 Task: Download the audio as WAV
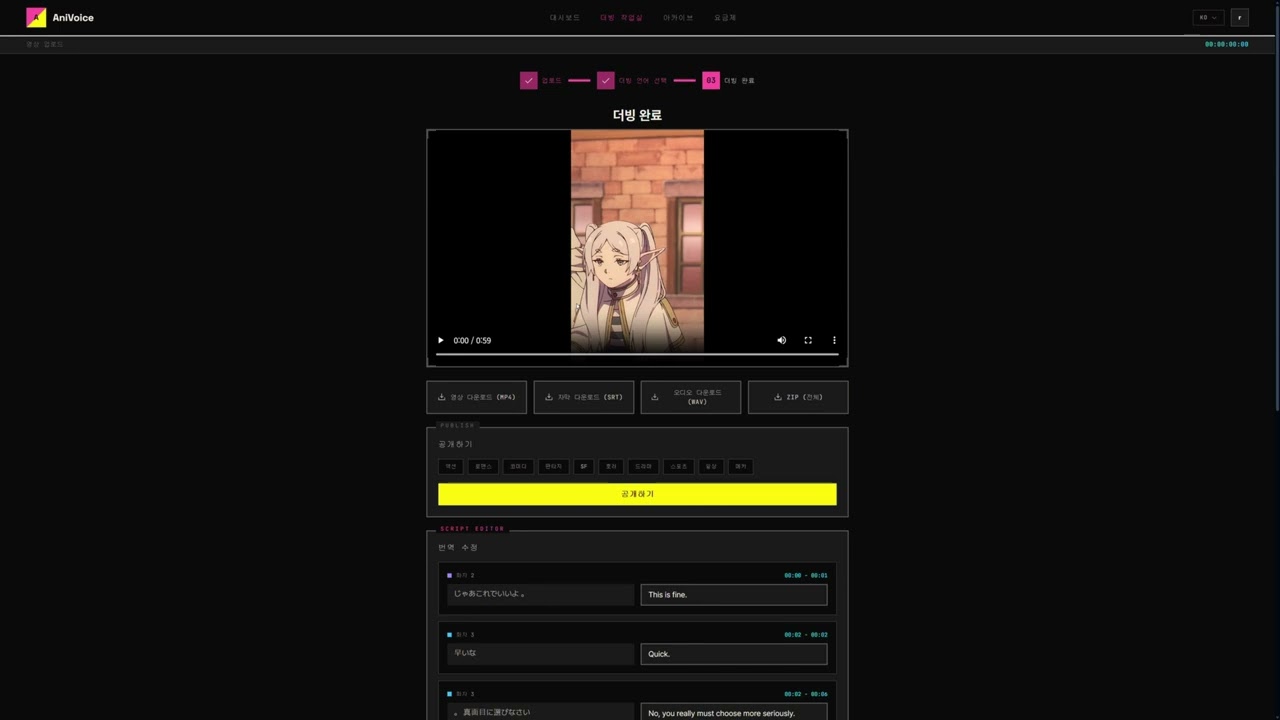(x=690, y=397)
